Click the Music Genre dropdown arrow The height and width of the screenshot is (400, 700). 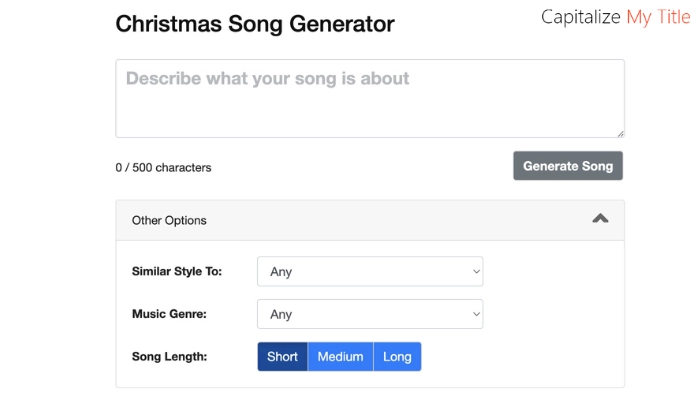click(x=474, y=314)
